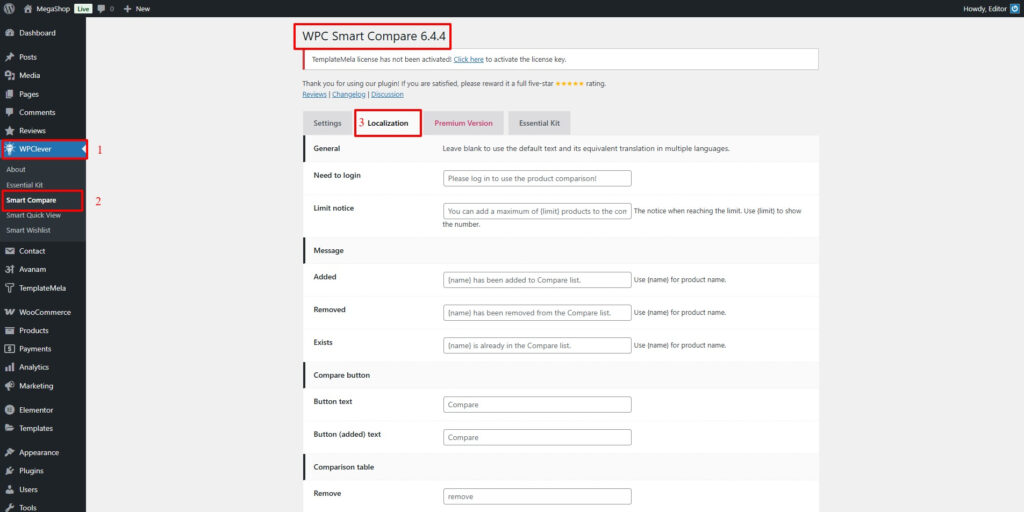Screen dimensions: 1024x512
Task: Click the Plugins plug icon
Action: (x=10, y=471)
